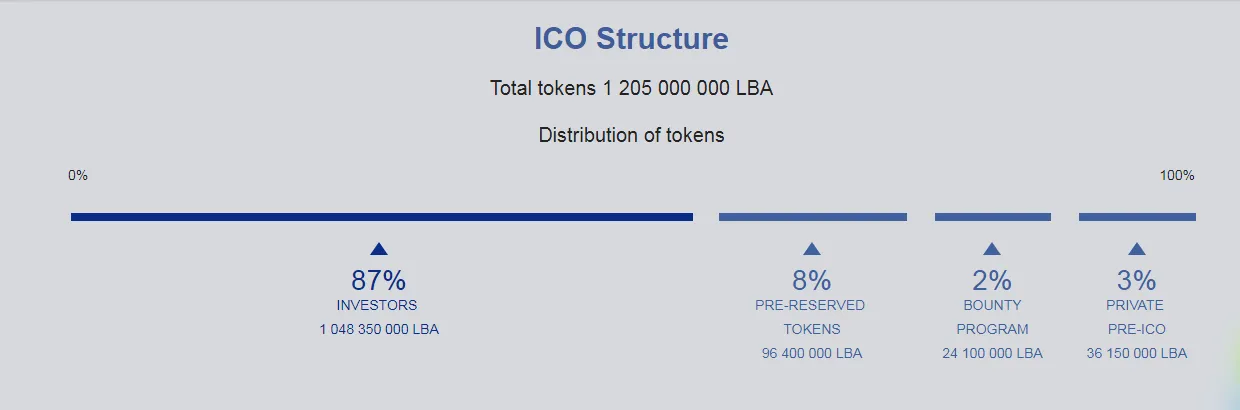Click the BOUNTY PROGRAM label
The height and width of the screenshot is (410, 1240).
click(992, 317)
